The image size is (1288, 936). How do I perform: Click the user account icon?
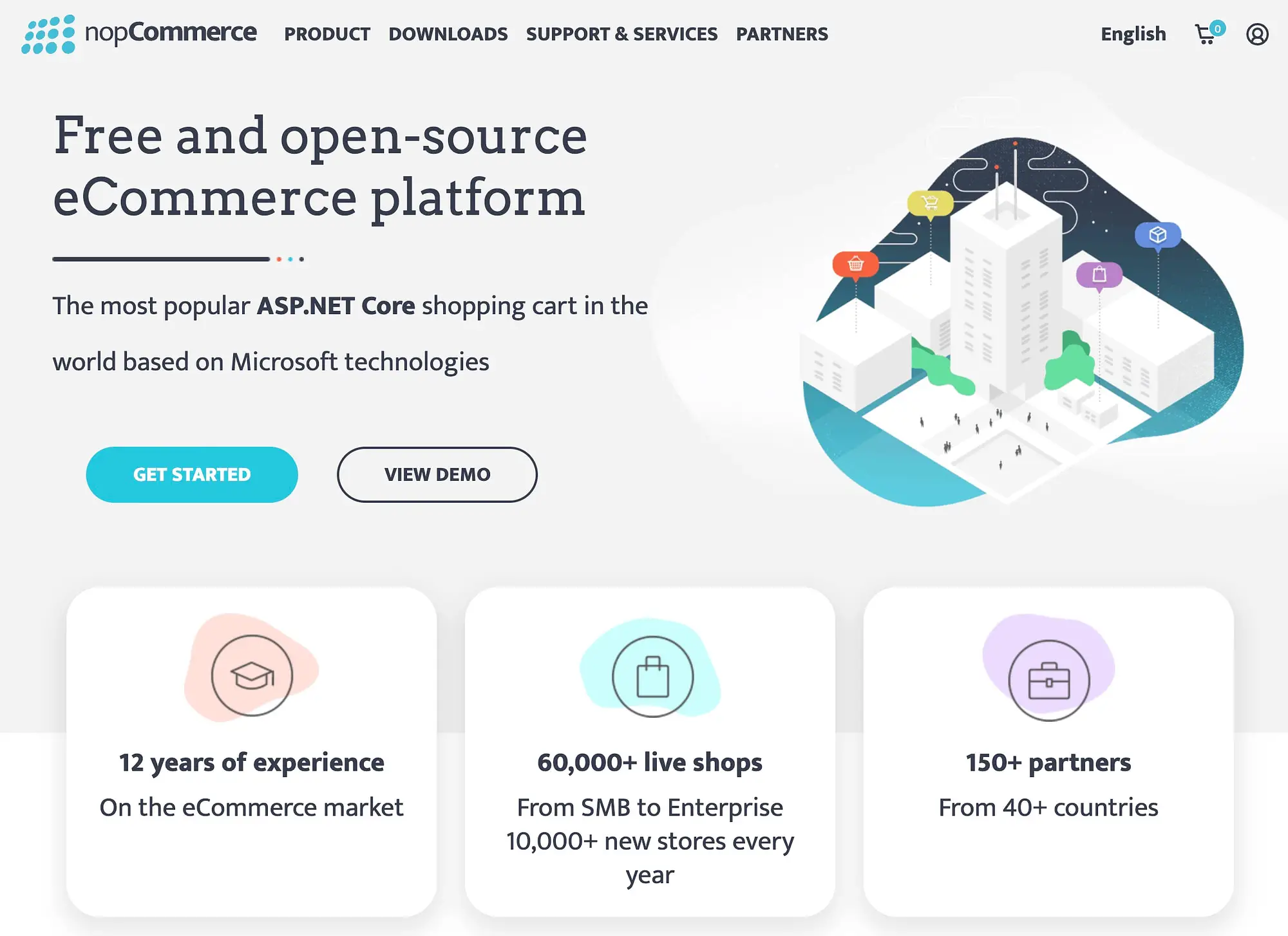pyautogui.click(x=1256, y=34)
